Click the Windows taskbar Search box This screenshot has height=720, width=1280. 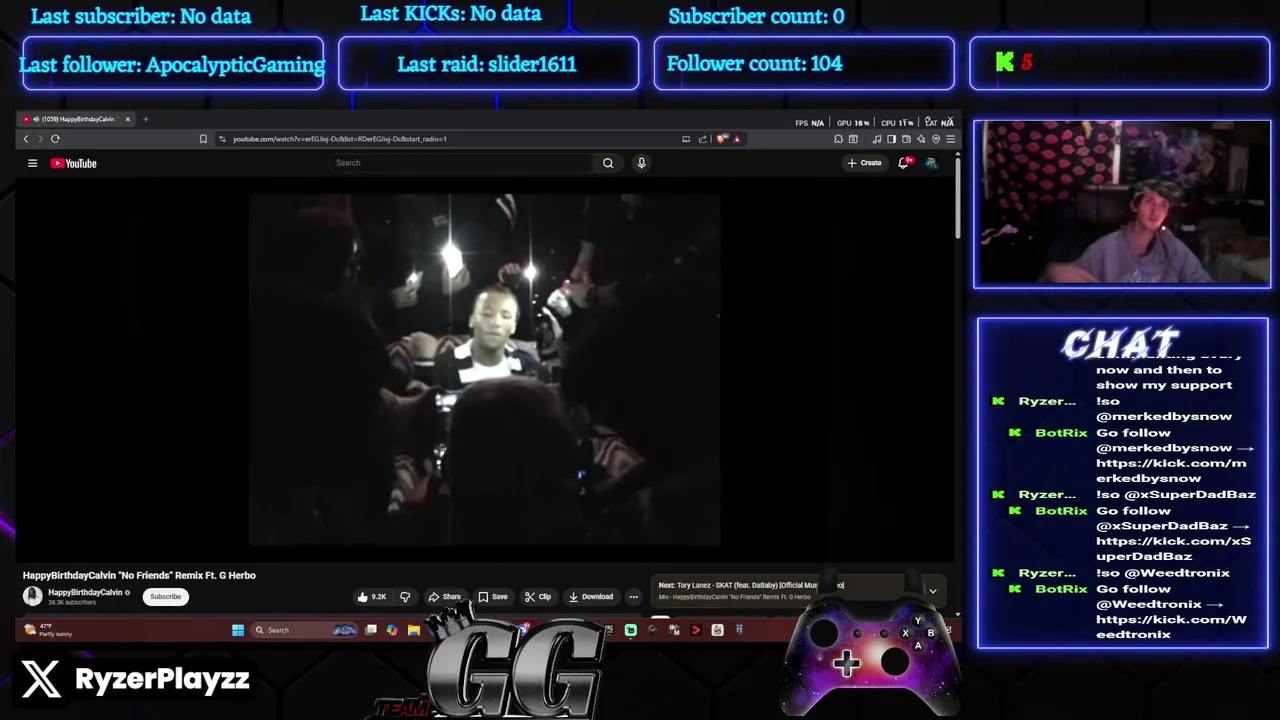click(302, 630)
